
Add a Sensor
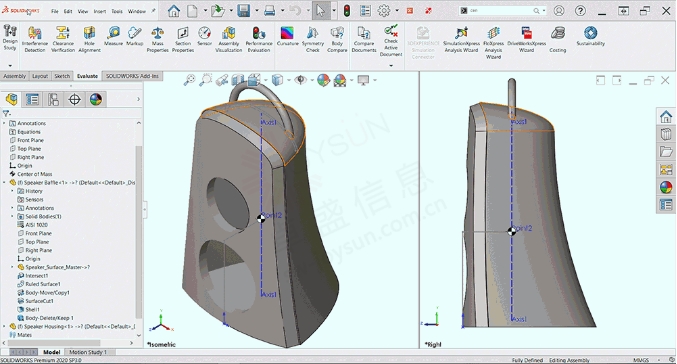(x=204, y=36)
